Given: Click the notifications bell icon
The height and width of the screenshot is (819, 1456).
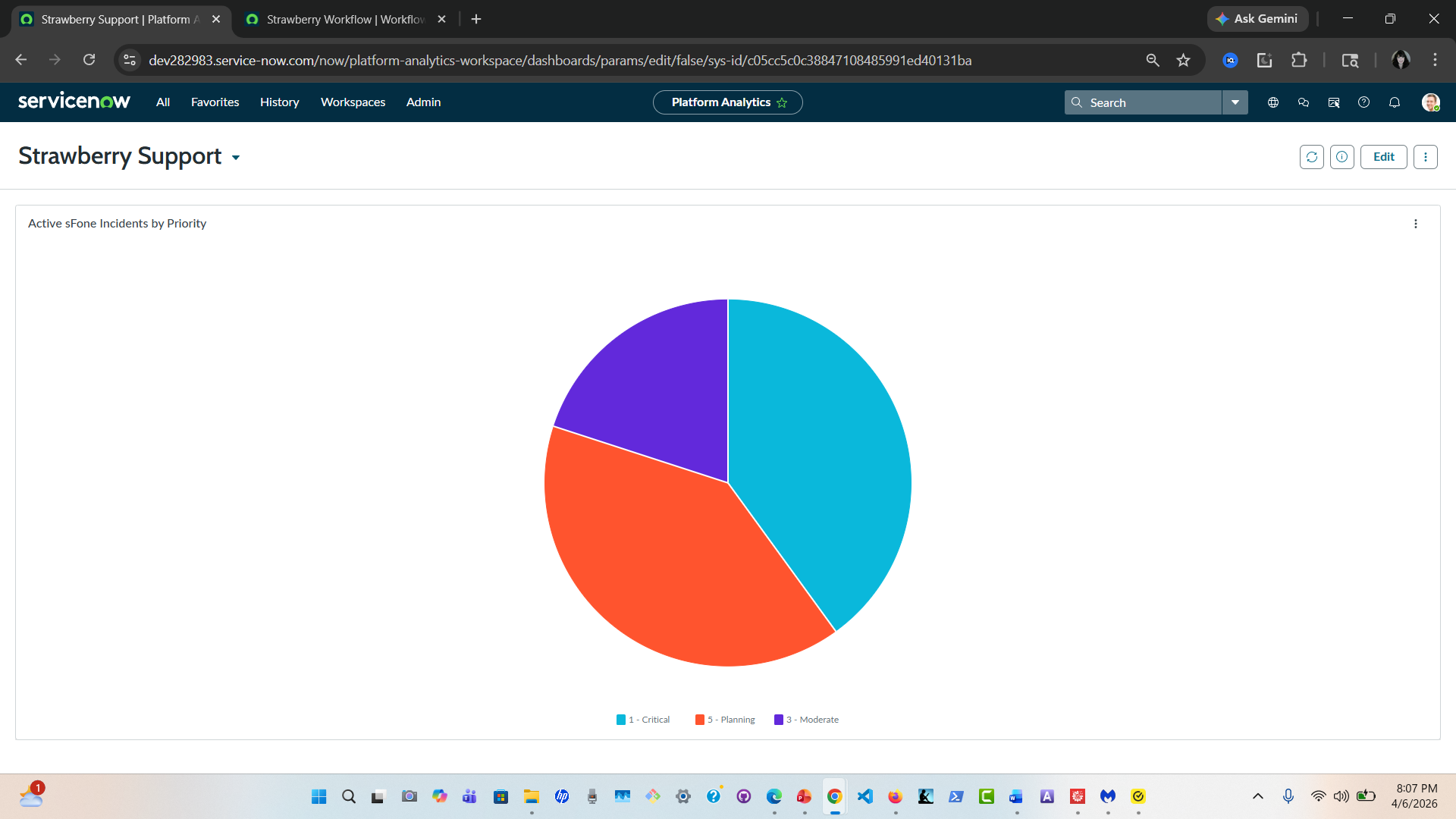Looking at the screenshot, I should point(1394,102).
